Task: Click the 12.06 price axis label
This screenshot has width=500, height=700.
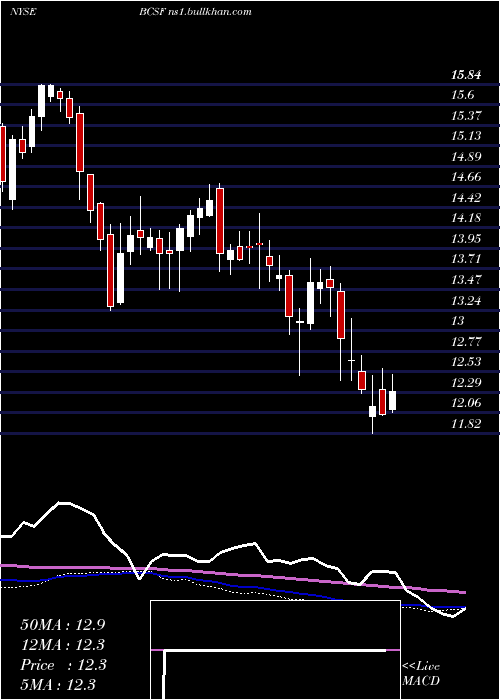Action: pyautogui.click(x=466, y=403)
